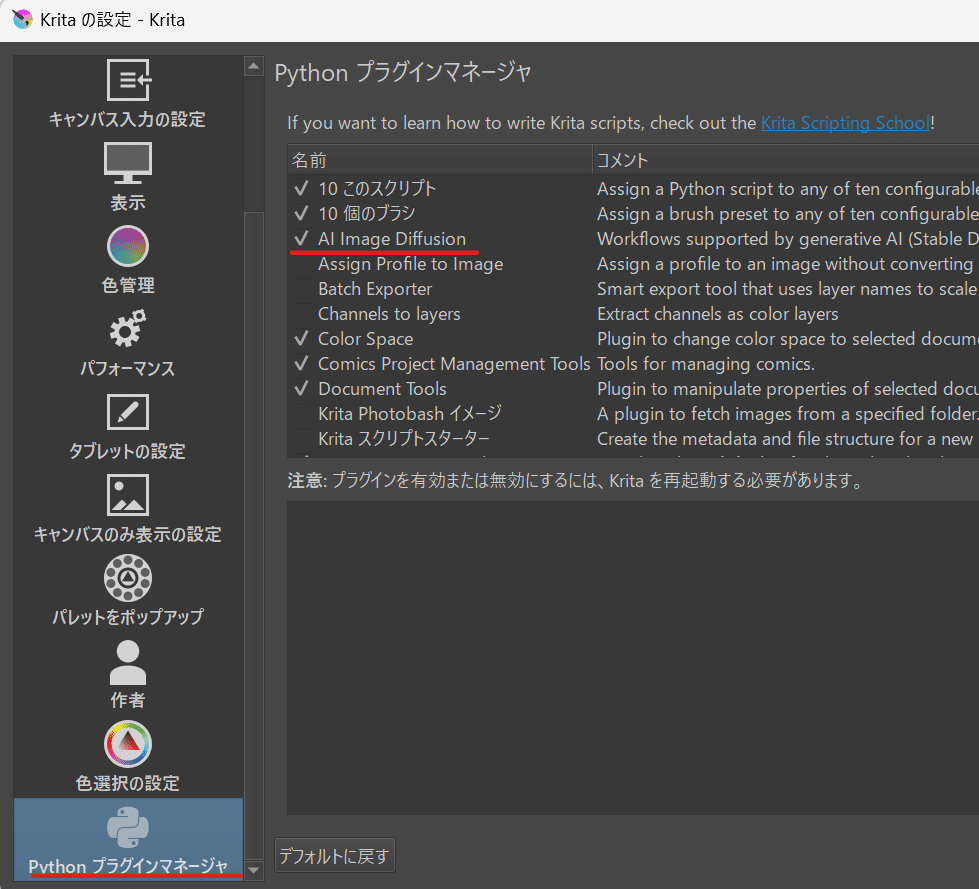979x889 pixels.
Task: Click the デフォルトに戻す button
Action: point(335,855)
